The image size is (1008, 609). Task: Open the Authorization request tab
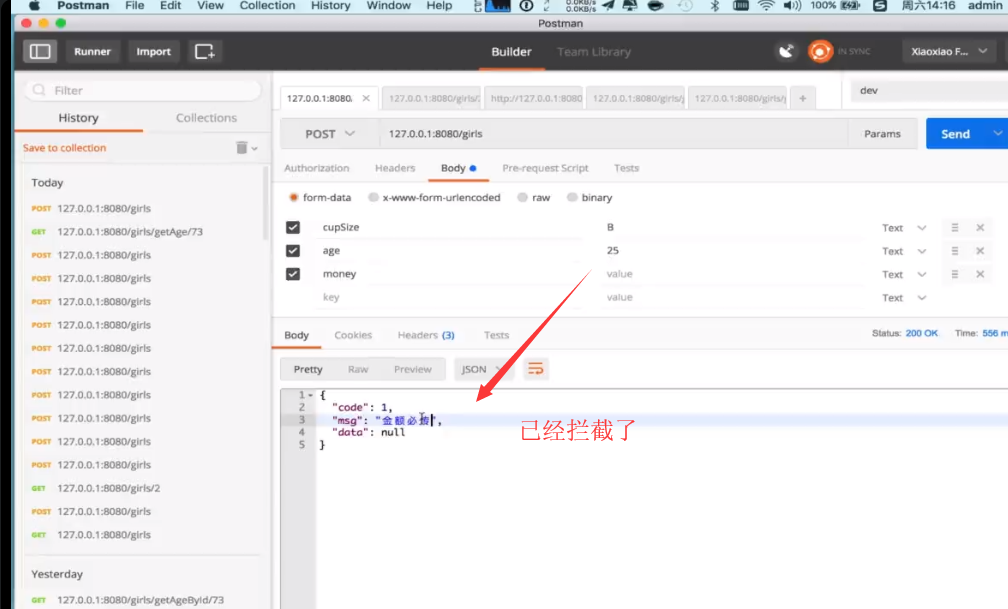[316, 168]
